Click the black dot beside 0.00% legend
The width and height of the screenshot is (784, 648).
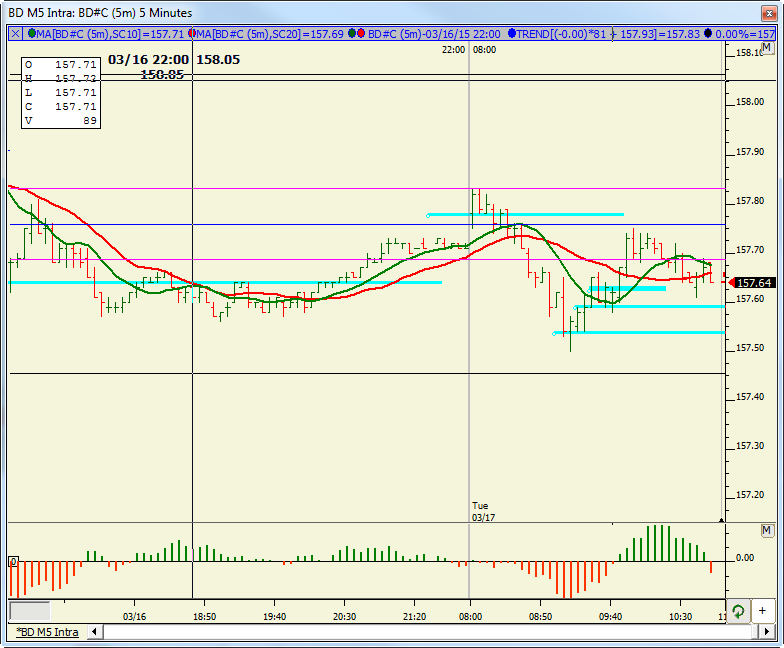708,34
